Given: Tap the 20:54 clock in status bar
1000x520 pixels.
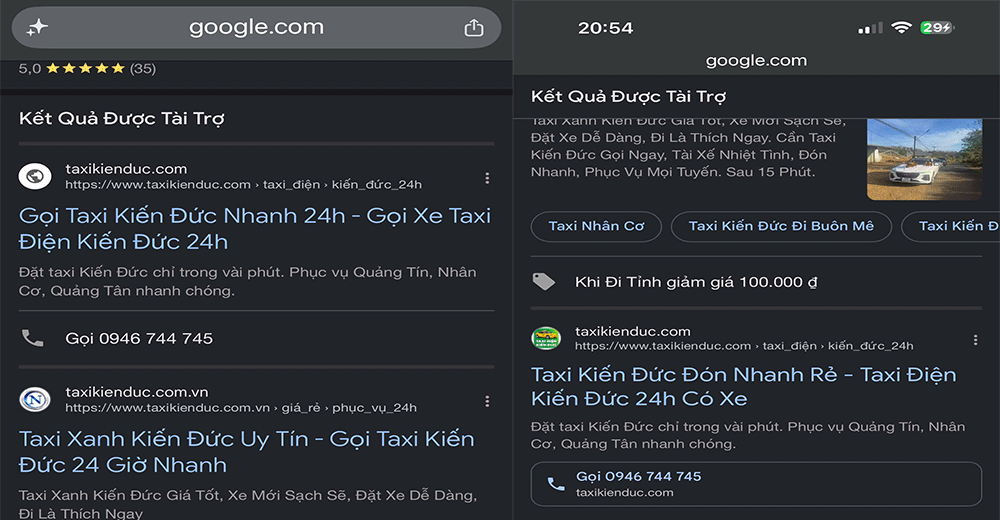Looking at the screenshot, I should [605, 28].
